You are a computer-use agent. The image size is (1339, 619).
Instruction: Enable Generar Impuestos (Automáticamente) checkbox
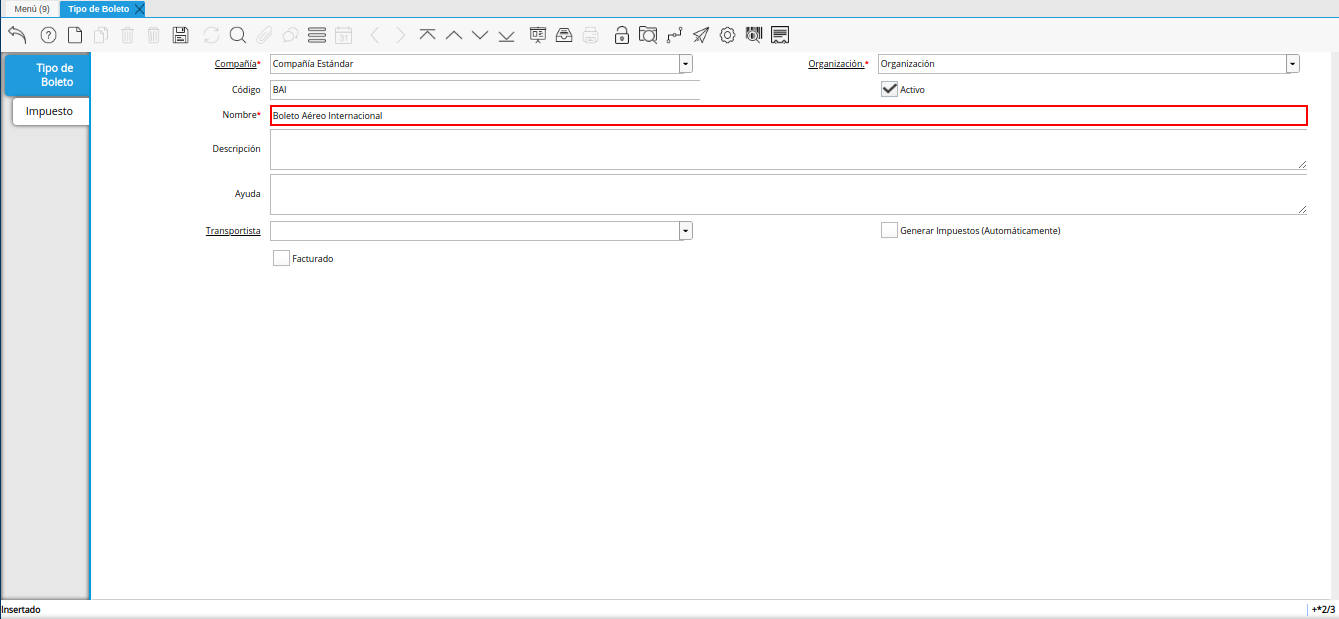pos(889,230)
